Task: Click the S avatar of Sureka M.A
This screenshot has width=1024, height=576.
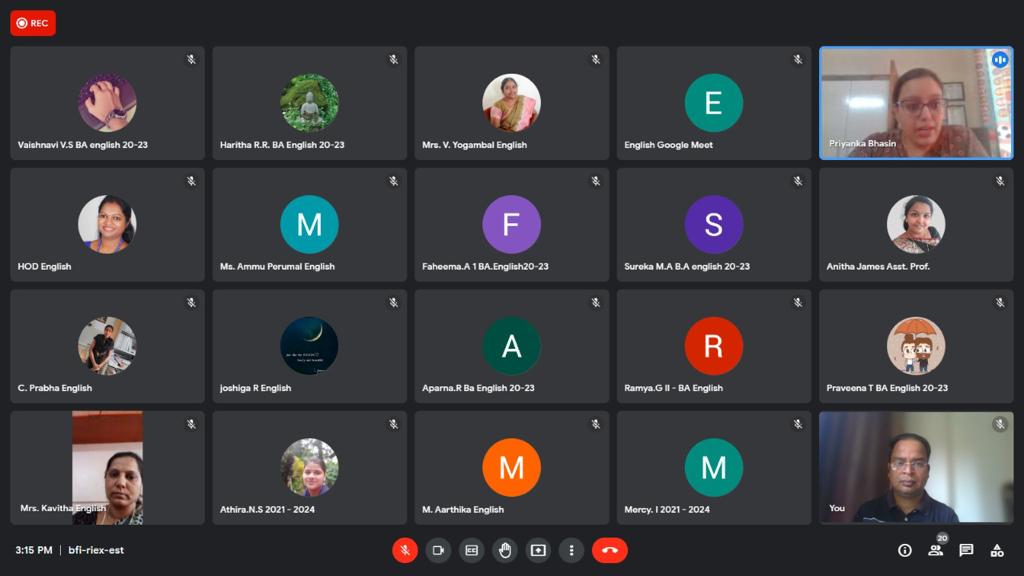Action: [714, 224]
